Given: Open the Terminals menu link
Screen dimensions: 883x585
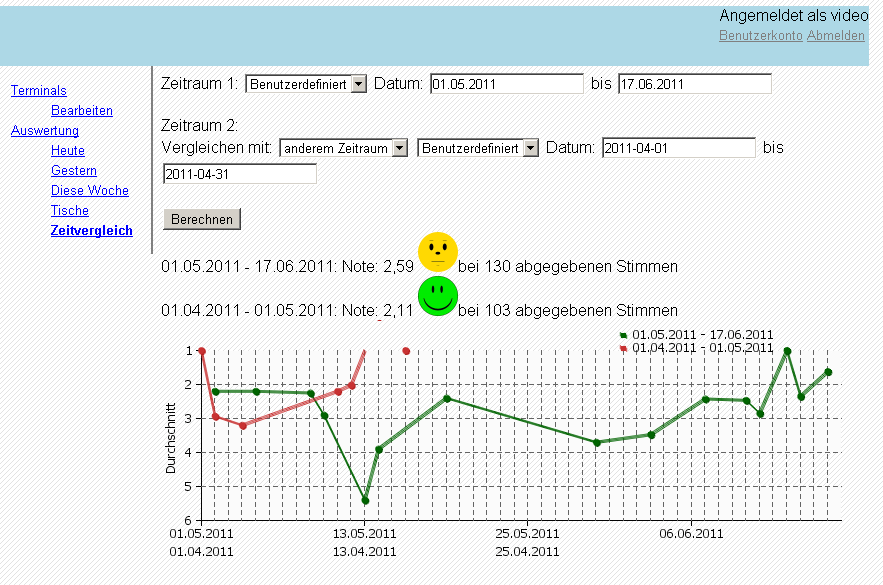Looking at the screenshot, I should [39, 91].
